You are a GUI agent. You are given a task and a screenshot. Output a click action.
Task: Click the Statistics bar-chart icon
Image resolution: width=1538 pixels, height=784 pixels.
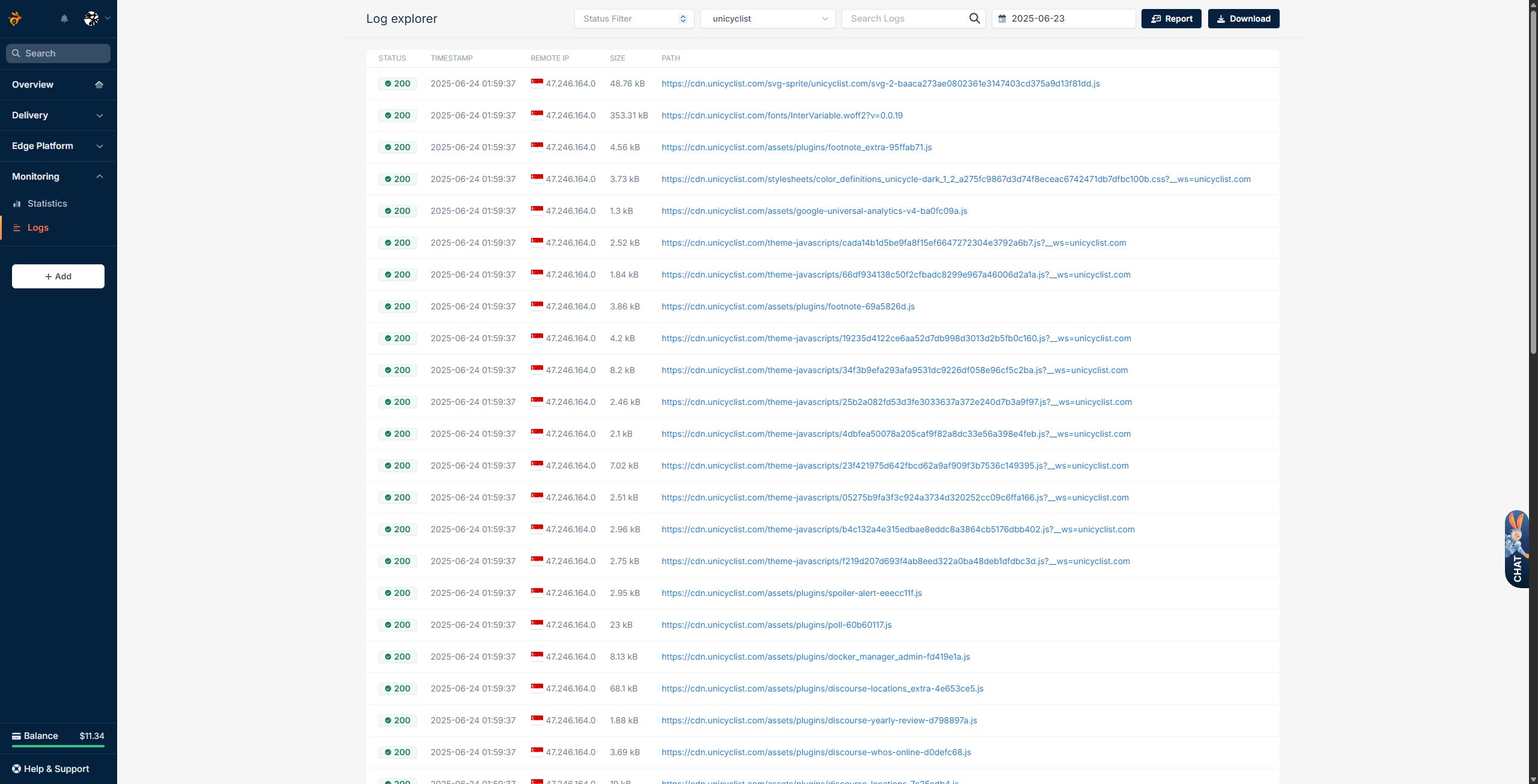click(x=17, y=204)
